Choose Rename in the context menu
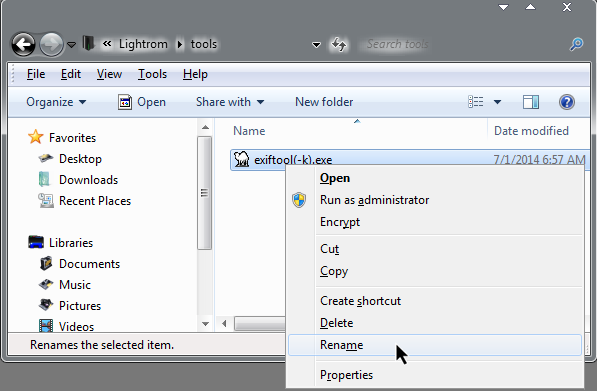597x391 pixels. [435, 345]
